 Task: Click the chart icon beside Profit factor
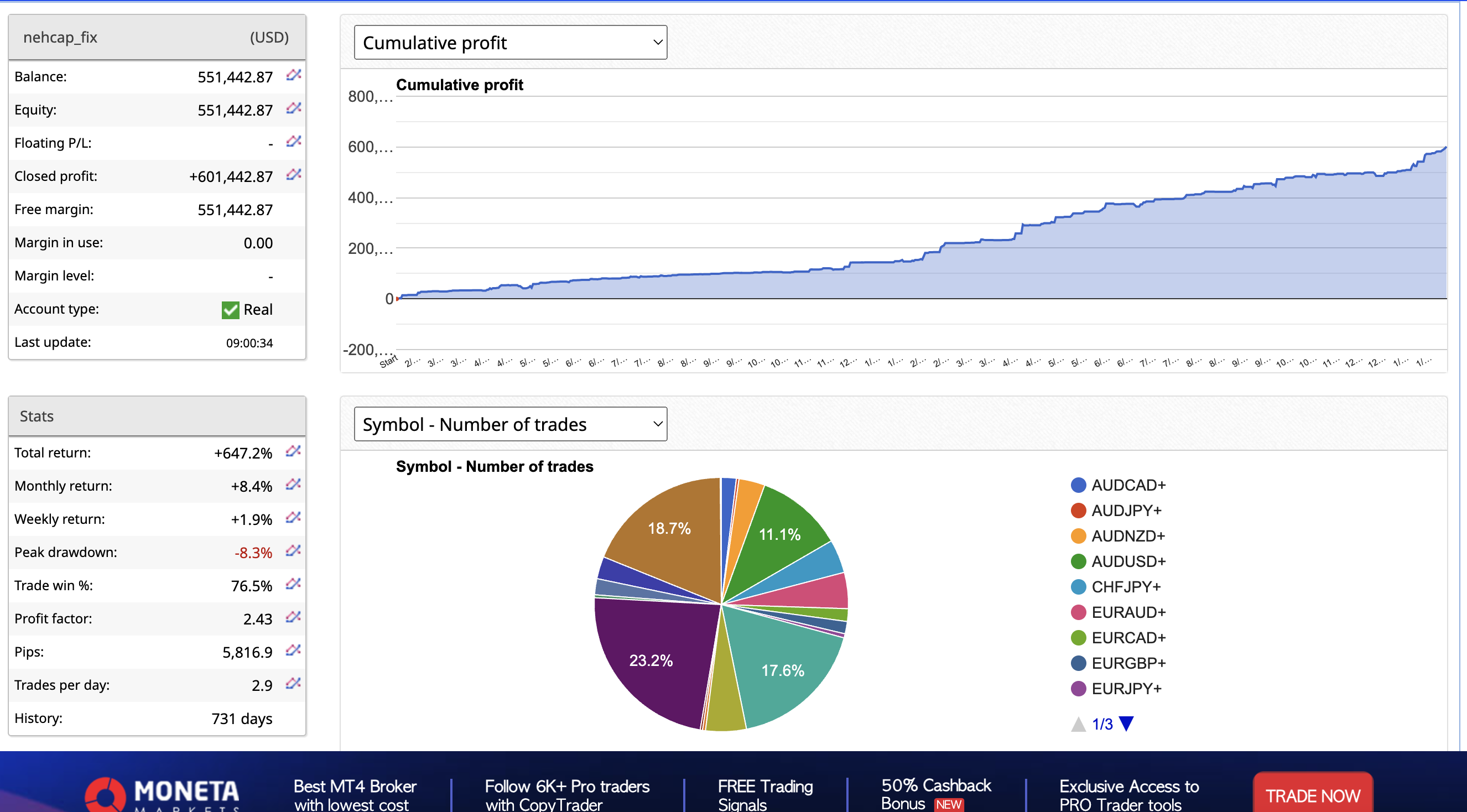293,617
